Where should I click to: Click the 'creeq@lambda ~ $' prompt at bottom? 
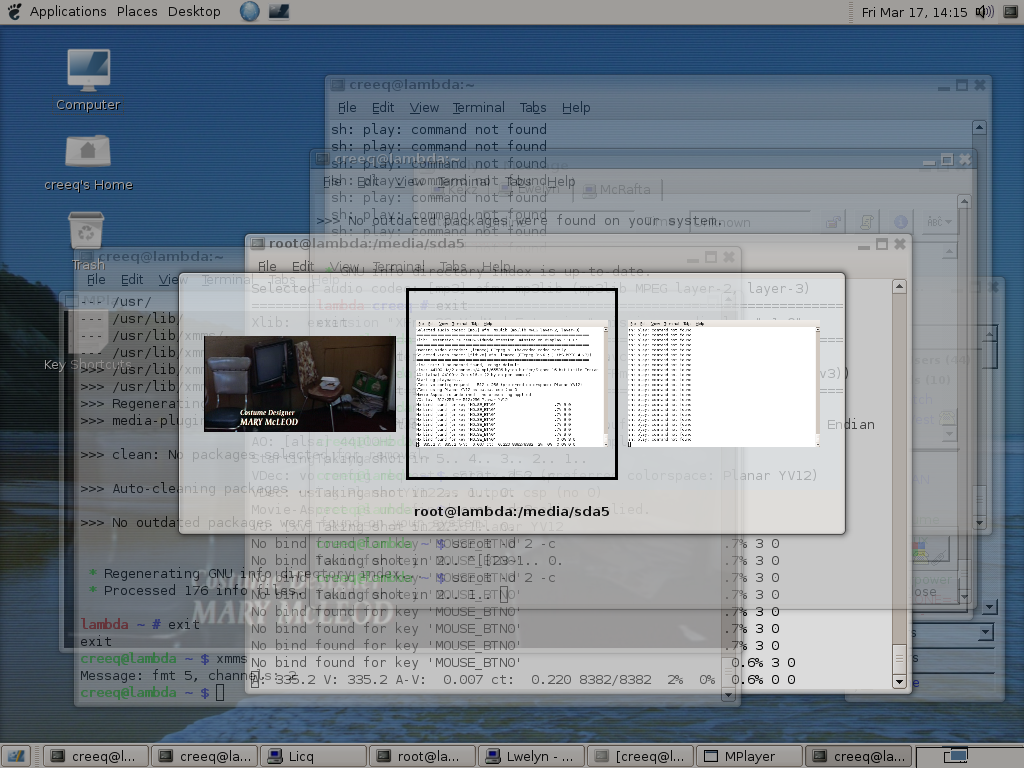click(145, 692)
